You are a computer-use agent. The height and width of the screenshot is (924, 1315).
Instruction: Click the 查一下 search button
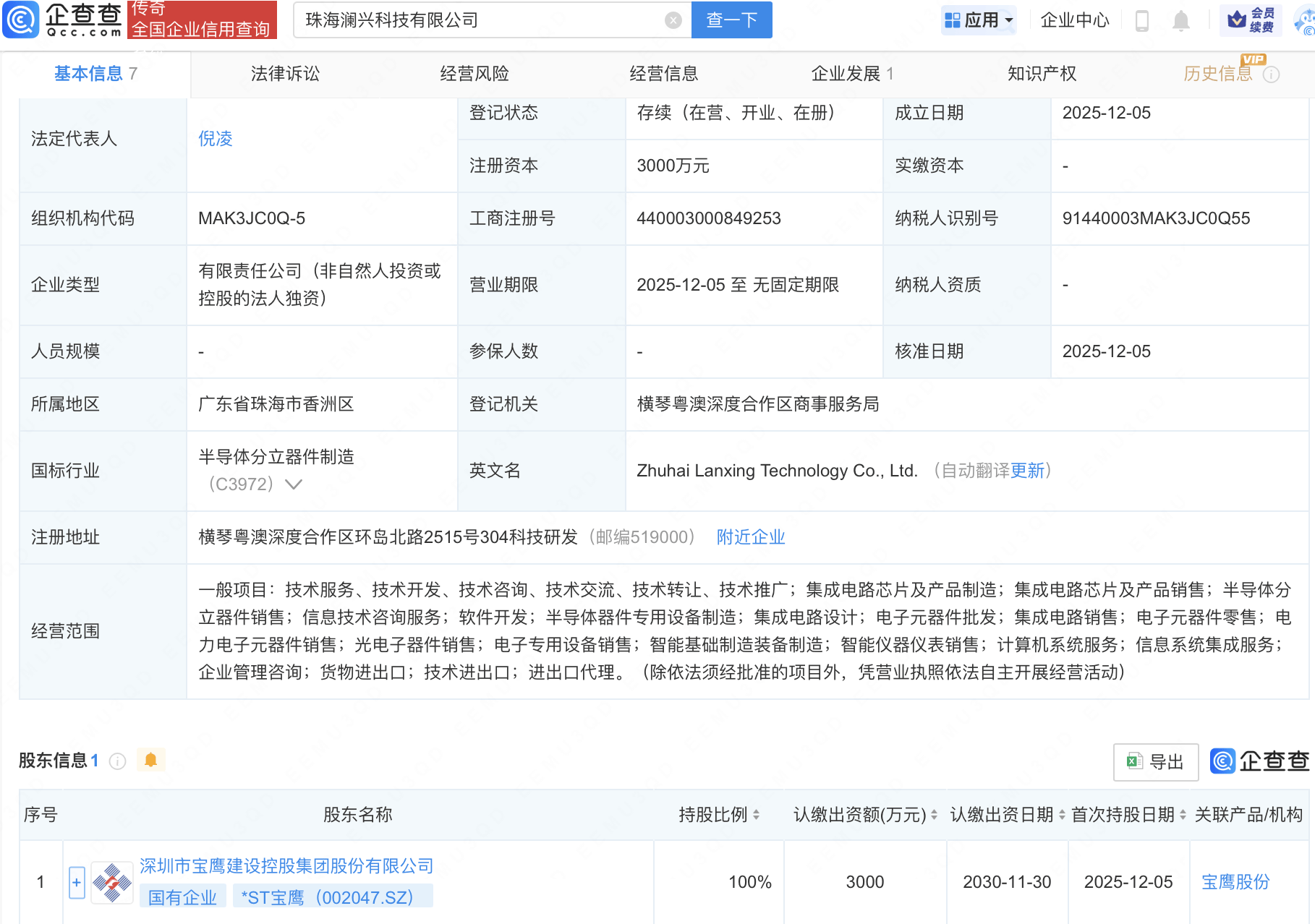(731, 20)
